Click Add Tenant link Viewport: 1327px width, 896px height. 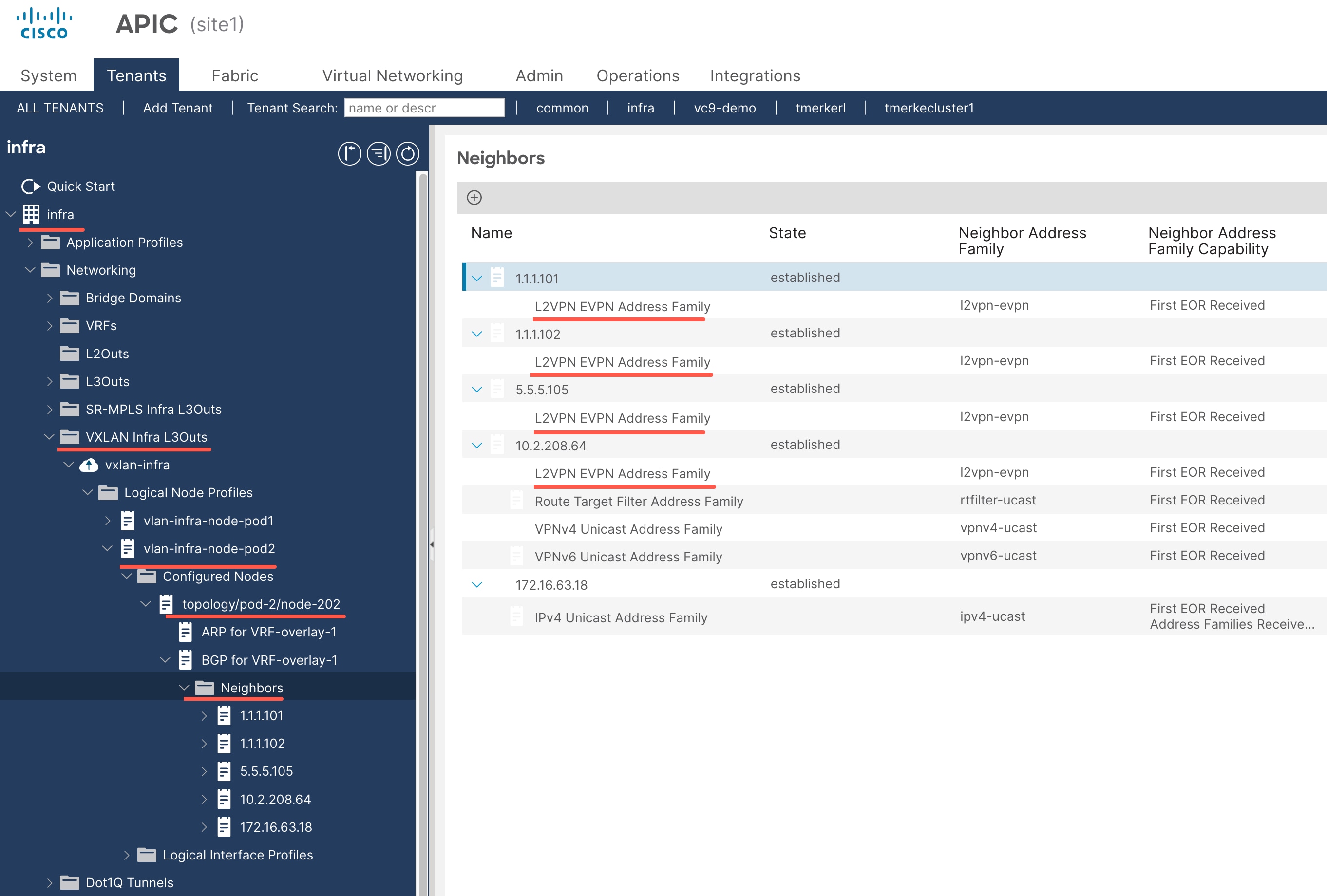[178, 108]
